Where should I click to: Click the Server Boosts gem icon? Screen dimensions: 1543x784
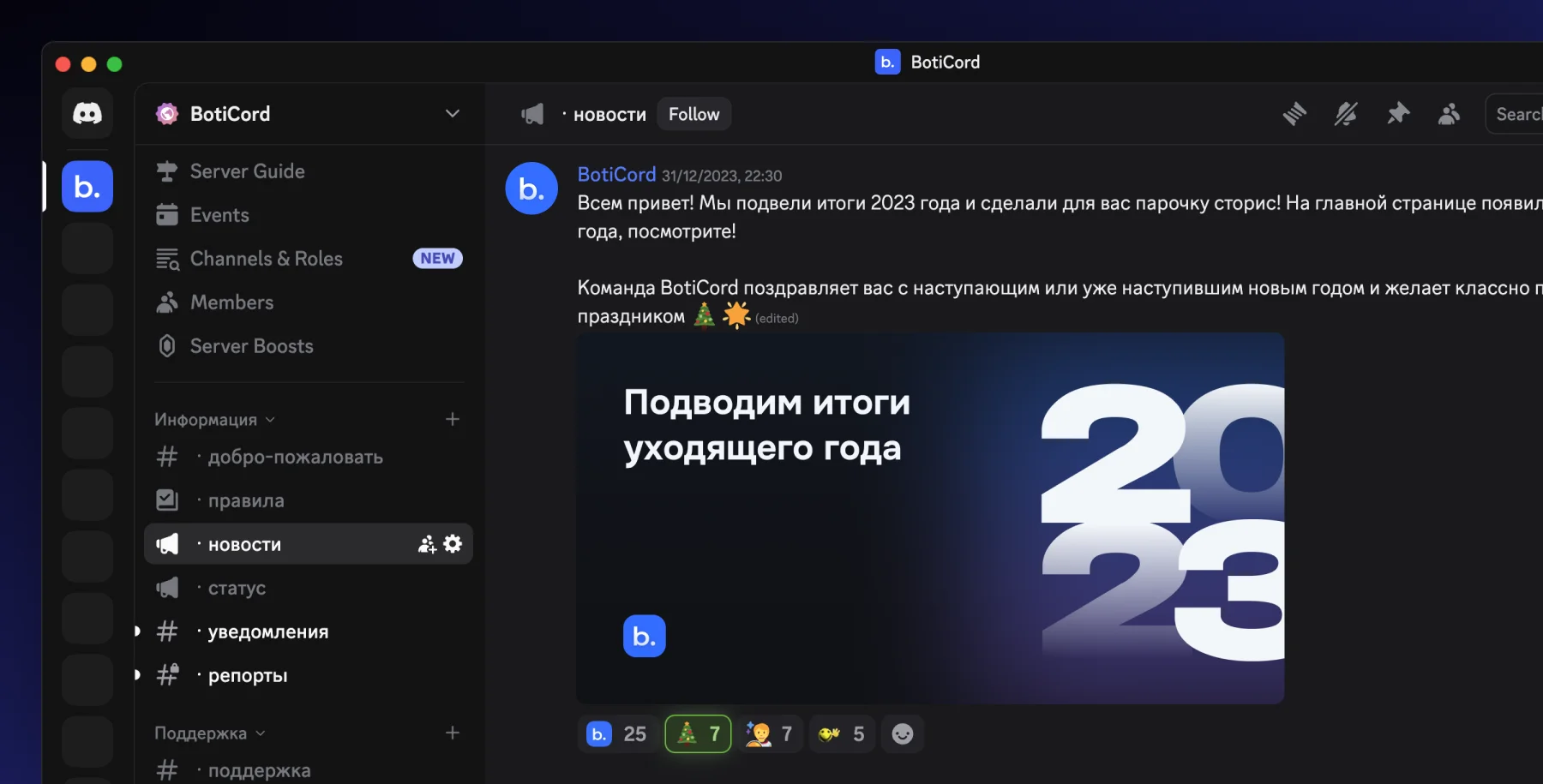[167, 346]
